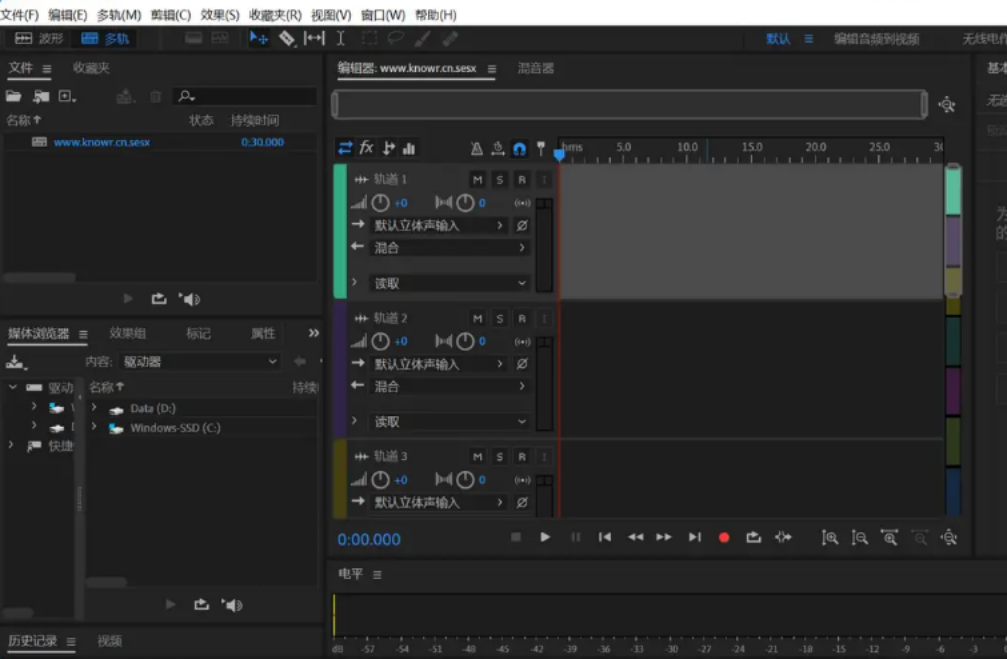Open the Effects Rack via the fx icon
Viewport: 1007px width, 659px height.
point(365,147)
